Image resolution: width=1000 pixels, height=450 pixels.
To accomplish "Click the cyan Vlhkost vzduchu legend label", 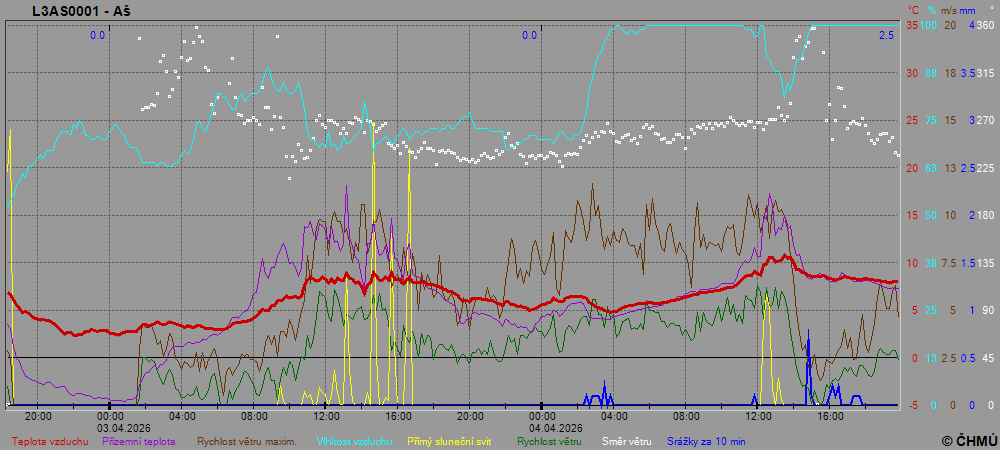I will pos(356,441).
